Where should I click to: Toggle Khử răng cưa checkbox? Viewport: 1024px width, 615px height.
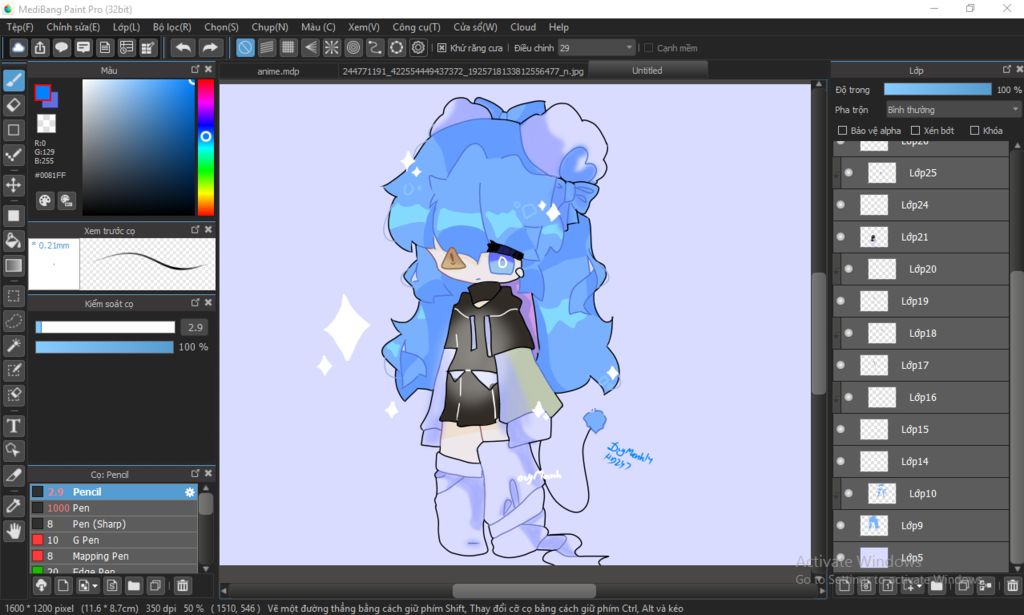pos(441,48)
